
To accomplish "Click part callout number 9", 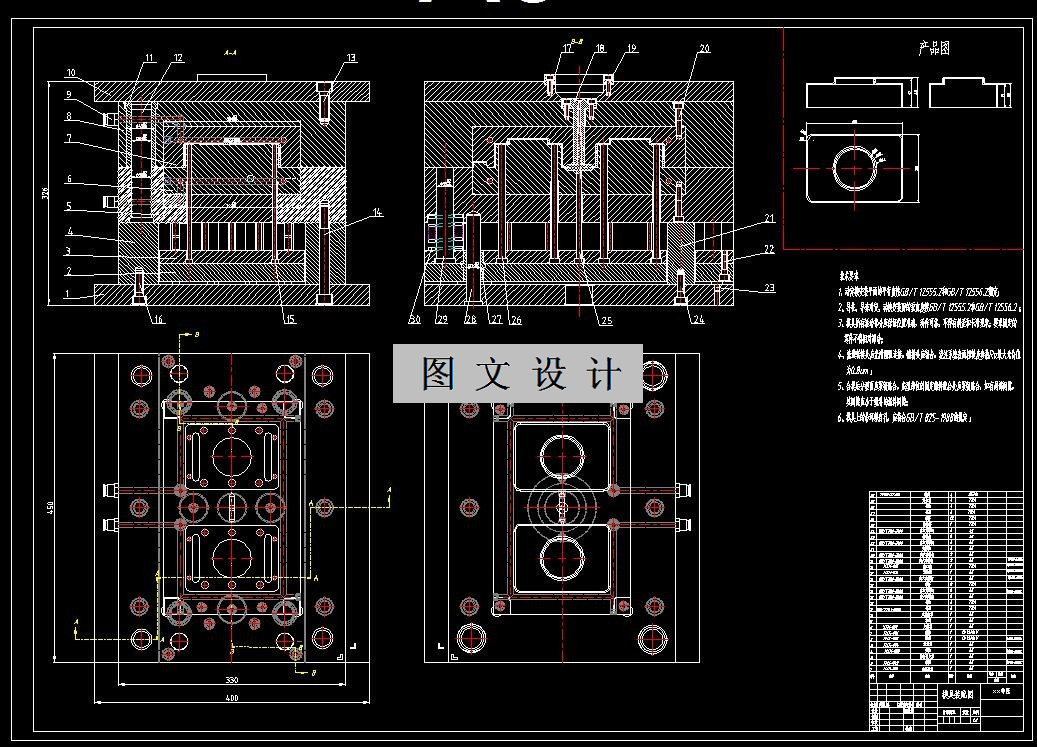I will (x=68, y=95).
